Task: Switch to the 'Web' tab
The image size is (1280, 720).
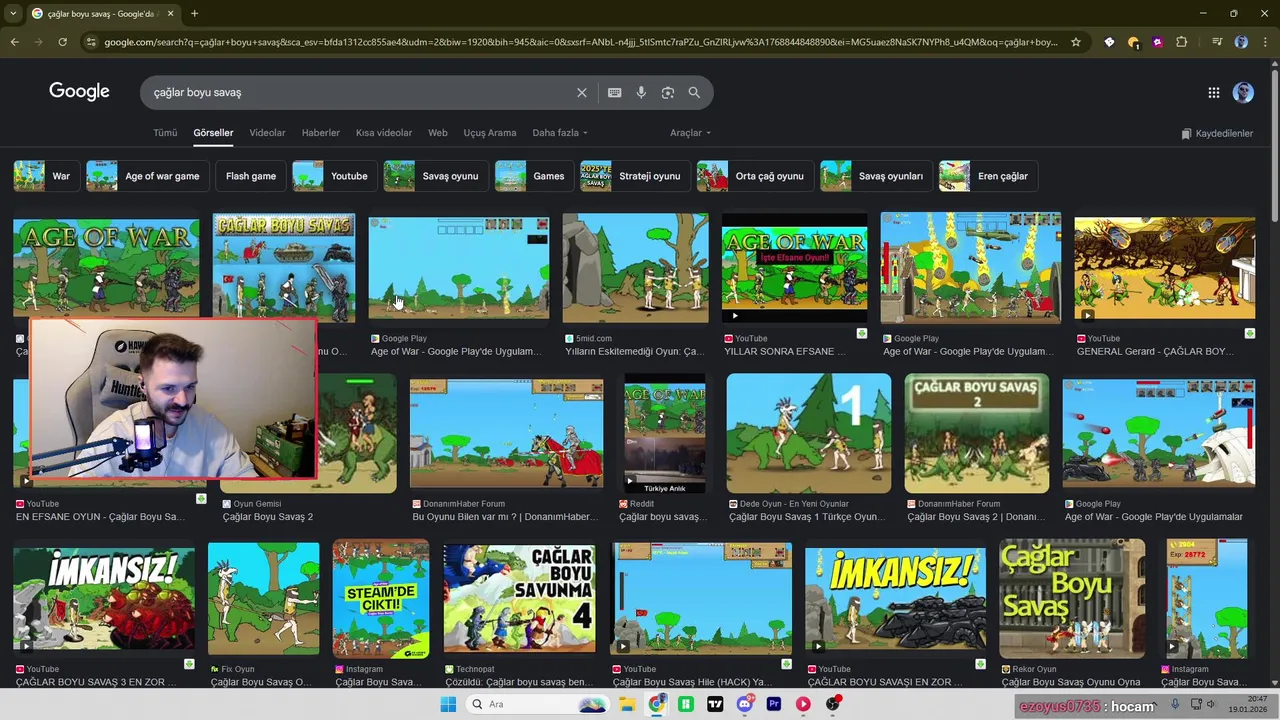Action: tap(438, 133)
